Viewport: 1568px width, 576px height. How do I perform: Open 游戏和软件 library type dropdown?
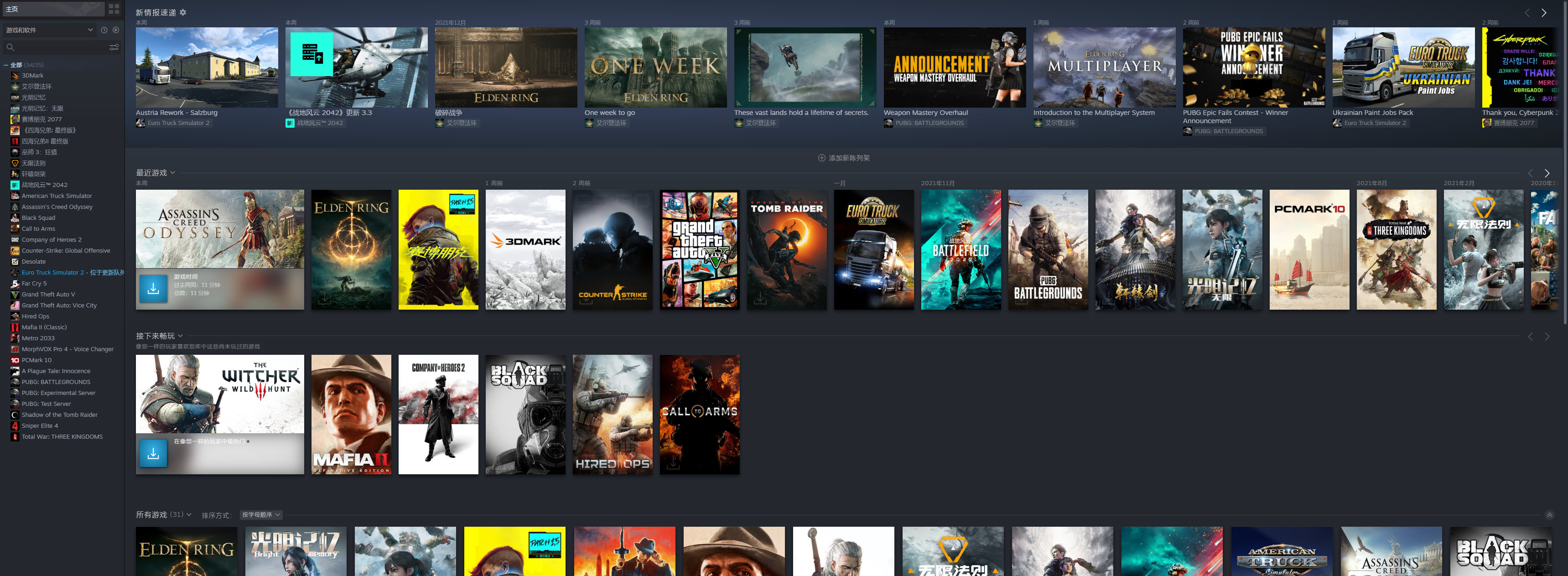tap(49, 30)
